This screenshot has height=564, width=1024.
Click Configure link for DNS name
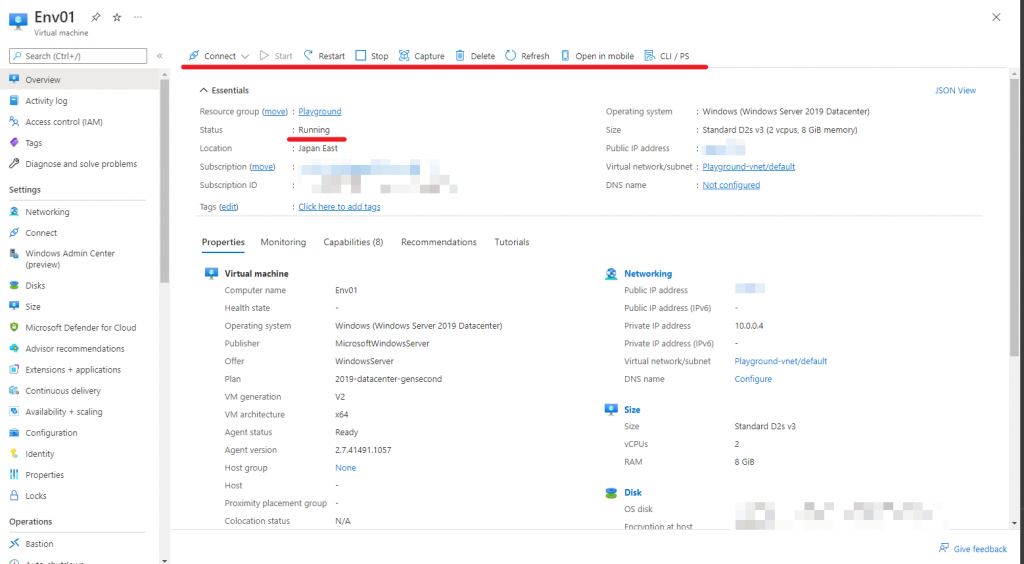pyautogui.click(x=753, y=379)
